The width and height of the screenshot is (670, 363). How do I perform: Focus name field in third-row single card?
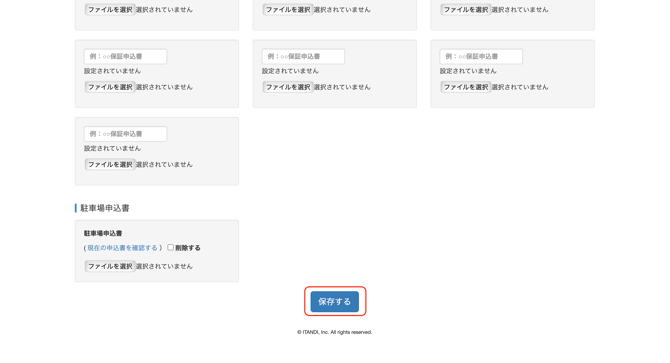(125, 134)
